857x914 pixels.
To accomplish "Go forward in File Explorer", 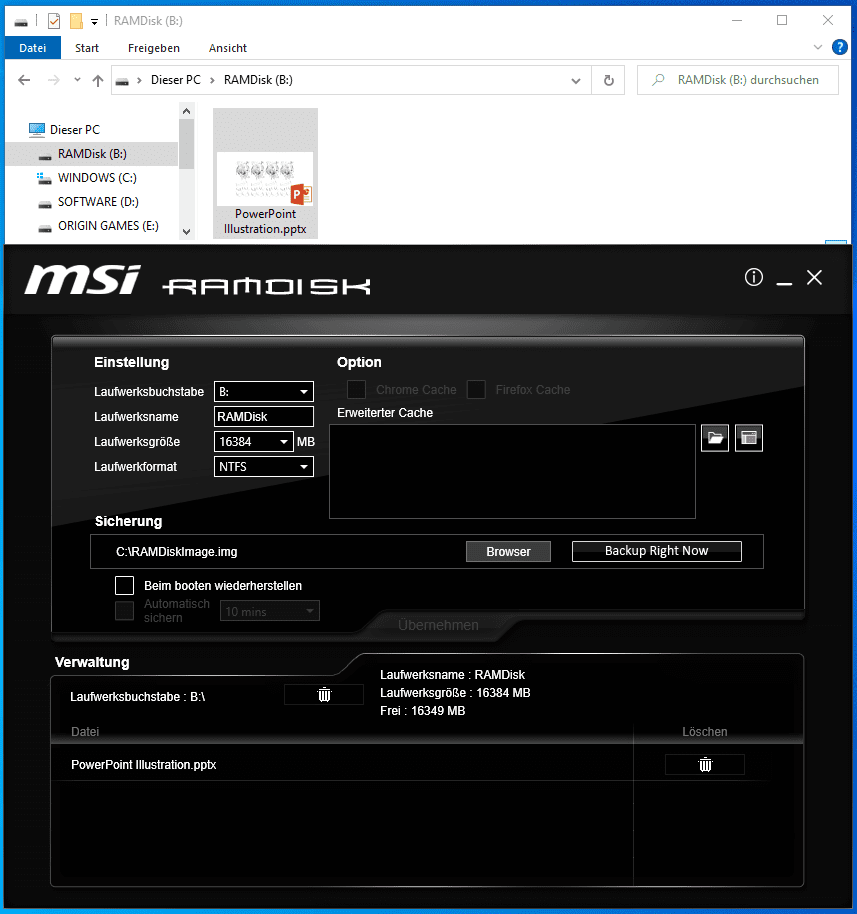I will pos(54,80).
